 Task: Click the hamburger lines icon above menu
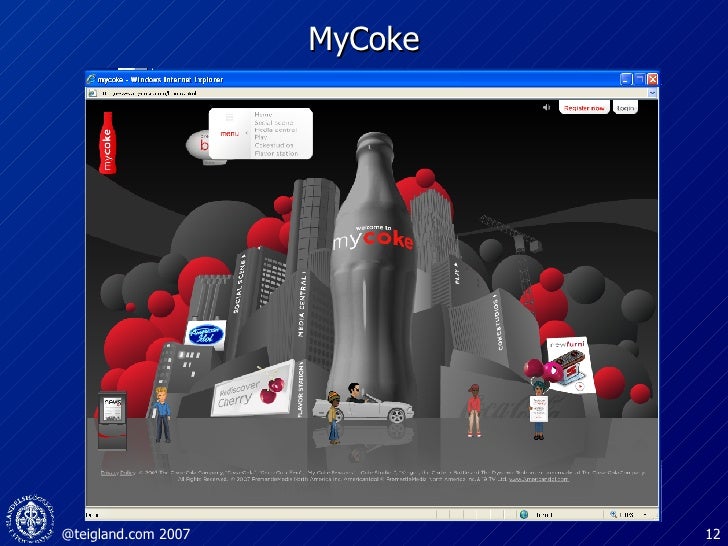(x=229, y=117)
